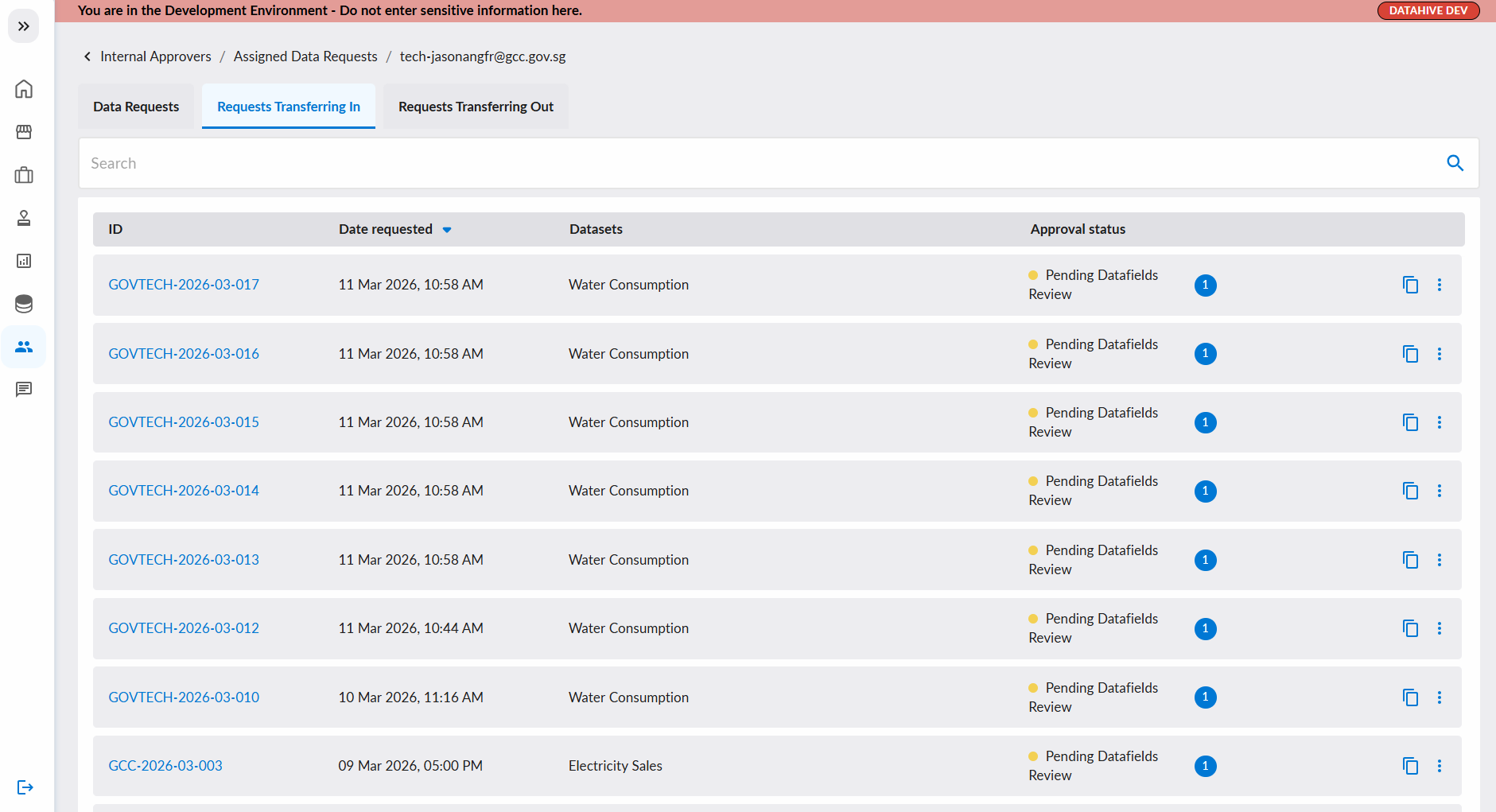Click ID column header

coord(115,229)
